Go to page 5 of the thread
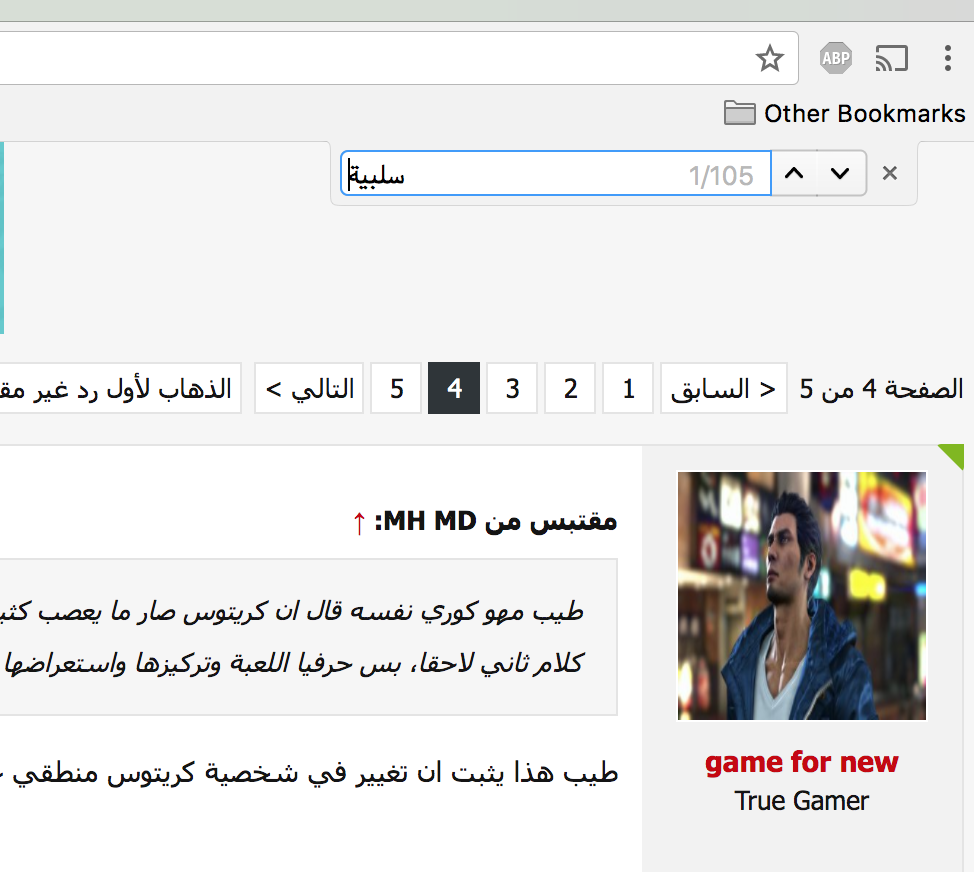974x872 pixels. [396, 388]
